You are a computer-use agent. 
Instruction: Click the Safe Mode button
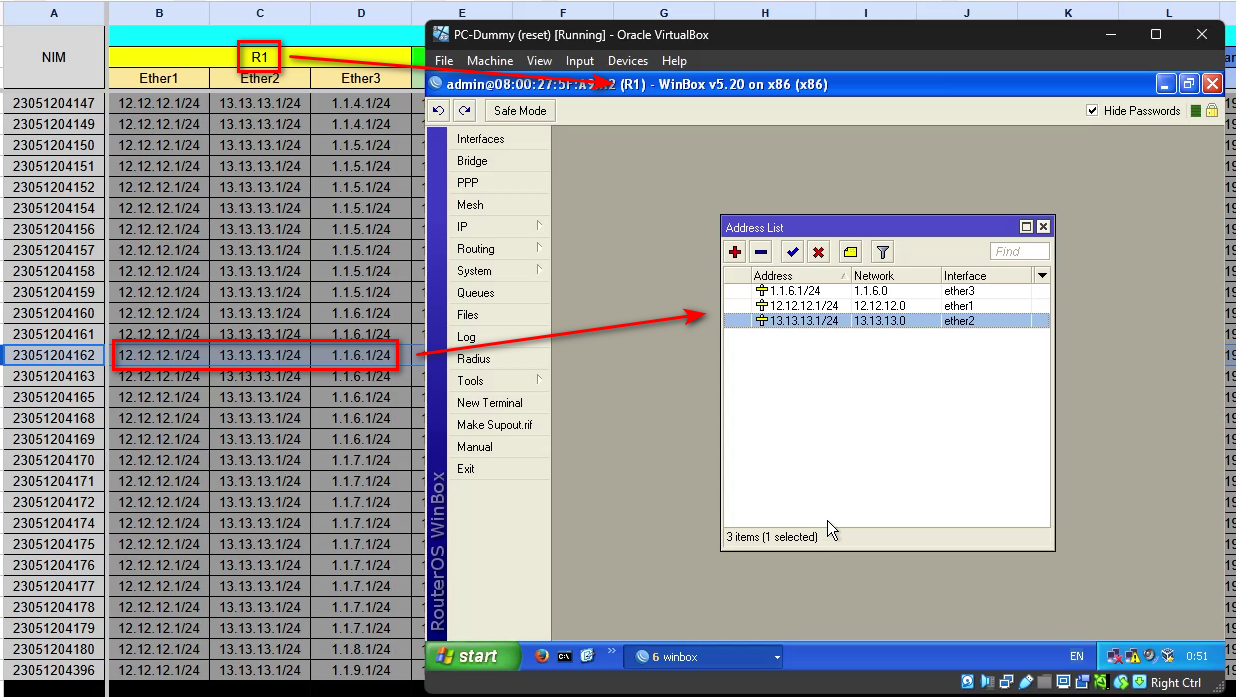[x=520, y=111]
